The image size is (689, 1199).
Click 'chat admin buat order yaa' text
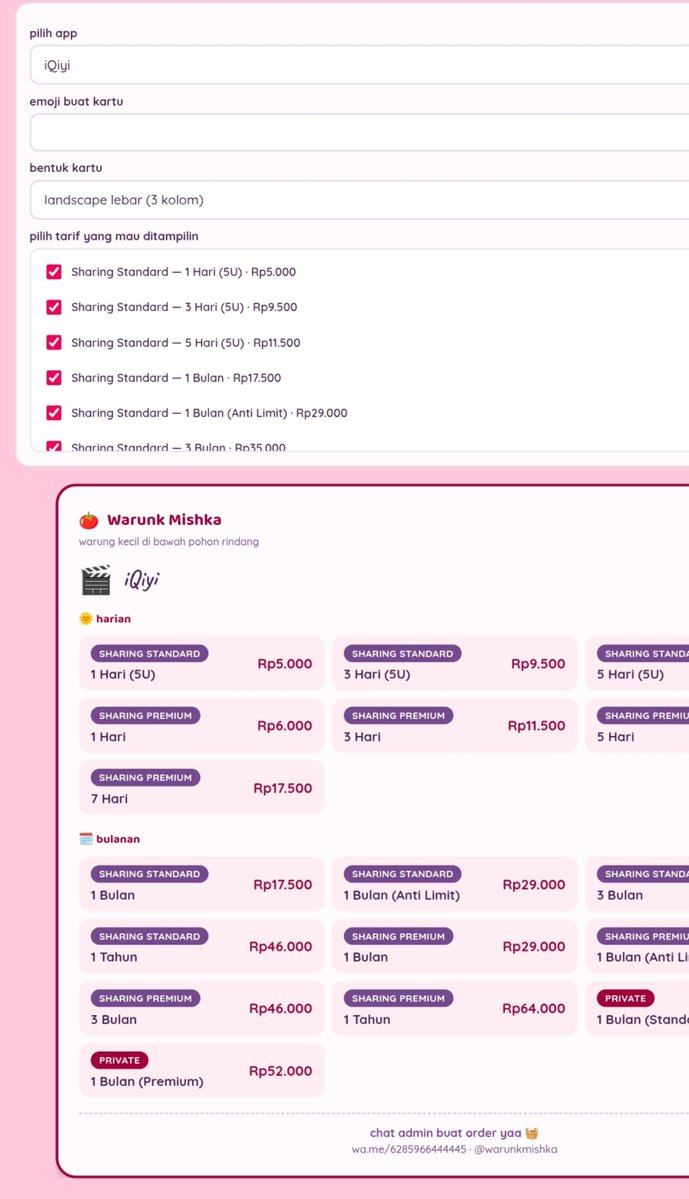click(x=446, y=1133)
